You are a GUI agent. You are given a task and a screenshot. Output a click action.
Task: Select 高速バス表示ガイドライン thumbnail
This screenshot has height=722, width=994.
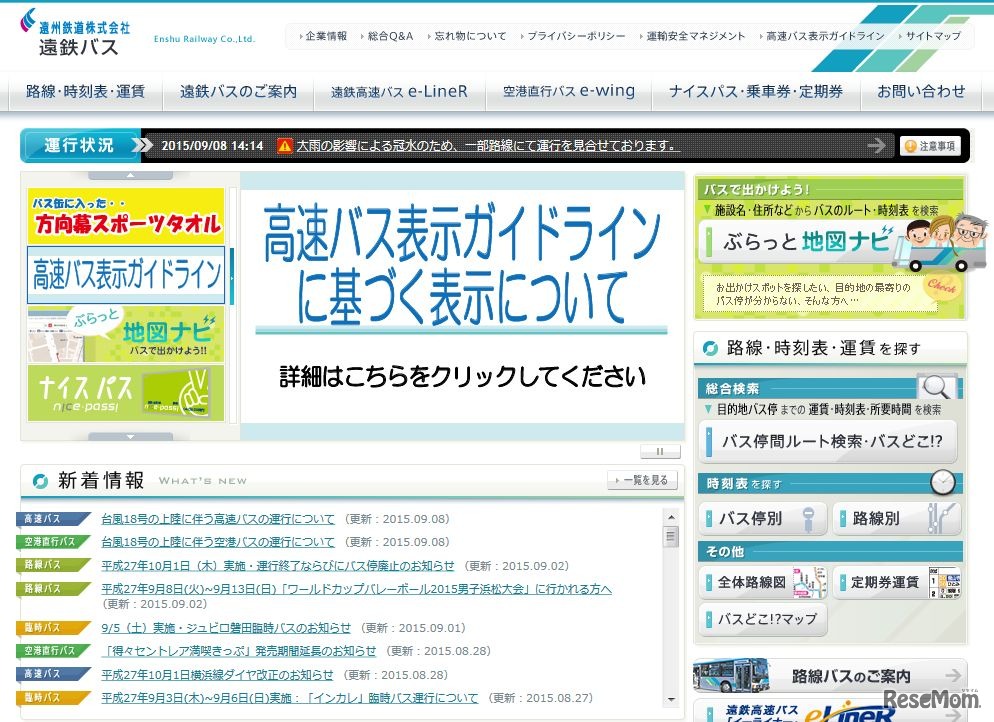[126, 274]
